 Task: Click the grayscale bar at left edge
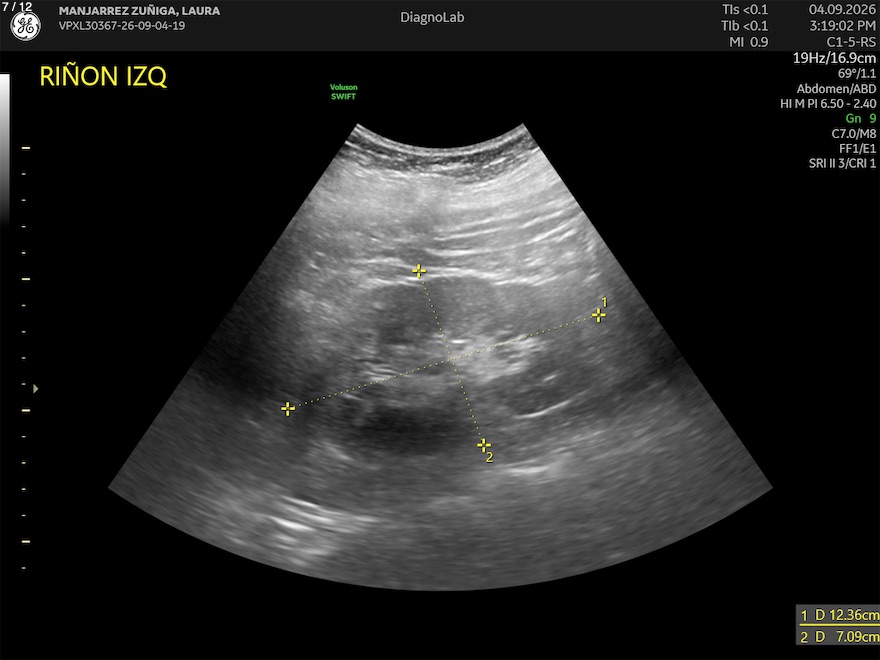pos(4,149)
